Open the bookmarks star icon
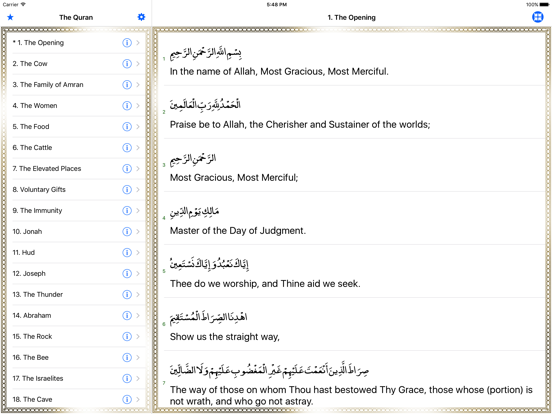 [10, 17]
